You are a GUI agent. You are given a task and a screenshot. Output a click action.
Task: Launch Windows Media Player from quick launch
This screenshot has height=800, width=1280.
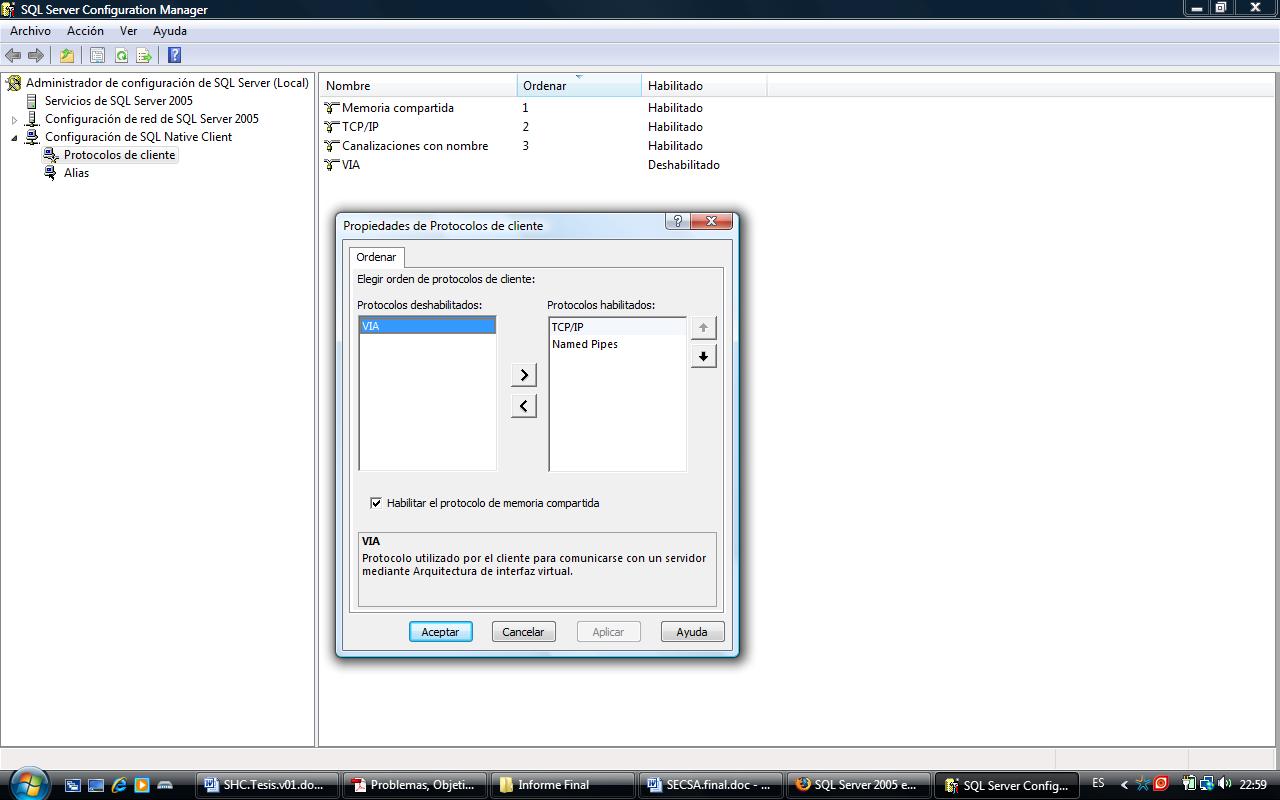(x=142, y=785)
